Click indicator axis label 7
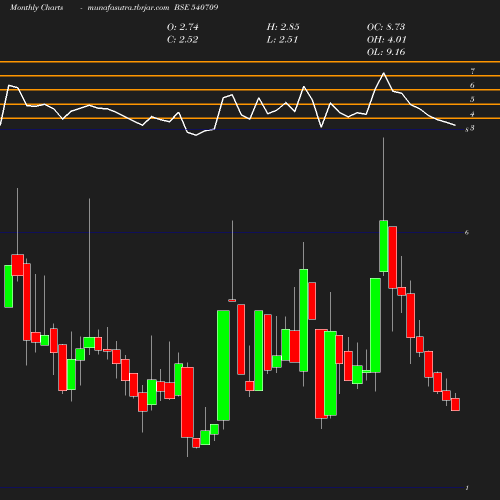This screenshot has width=500, height=500. pos(472,71)
